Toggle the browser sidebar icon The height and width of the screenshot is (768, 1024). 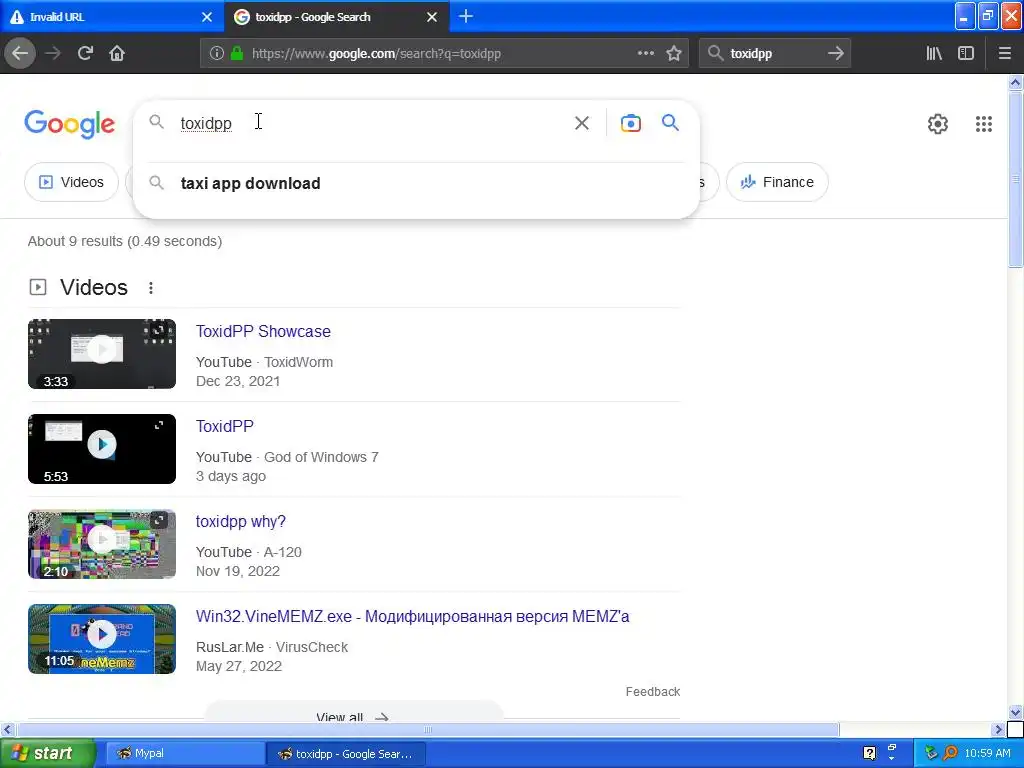click(x=966, y=54)
